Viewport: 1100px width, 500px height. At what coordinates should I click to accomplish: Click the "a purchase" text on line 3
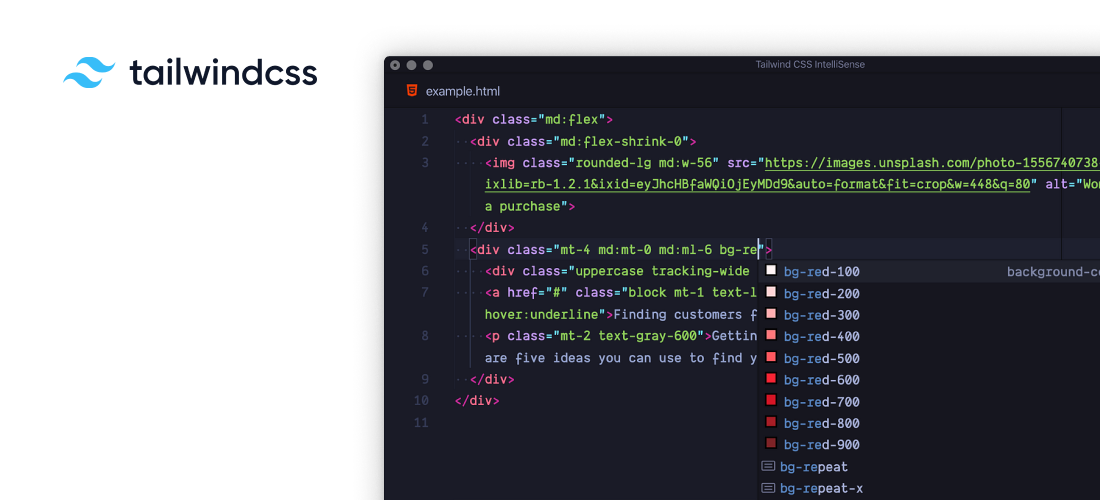(x=523, y=206)
